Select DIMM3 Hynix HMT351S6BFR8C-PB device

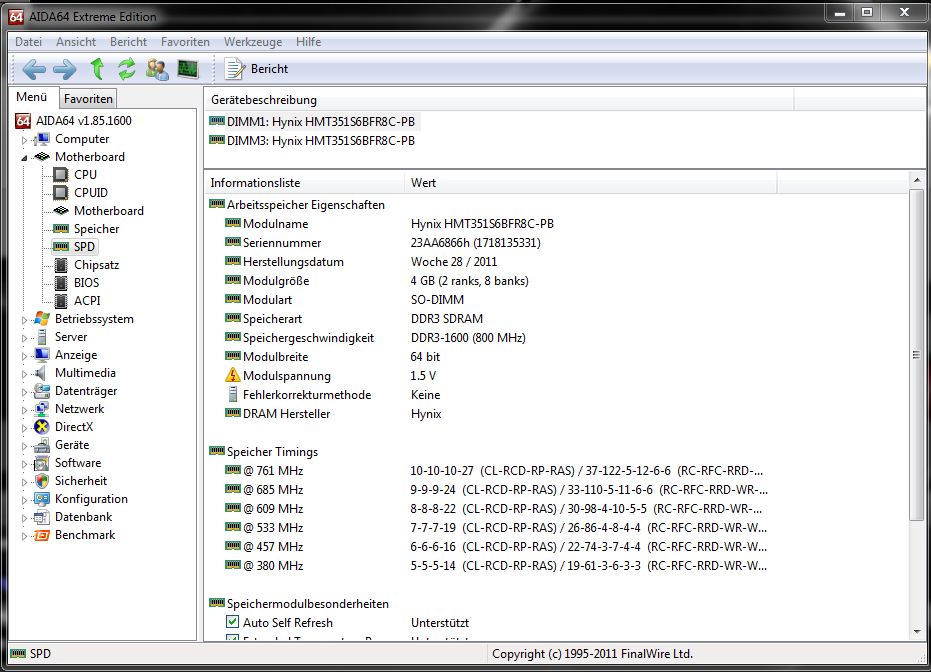coord(312,141)
